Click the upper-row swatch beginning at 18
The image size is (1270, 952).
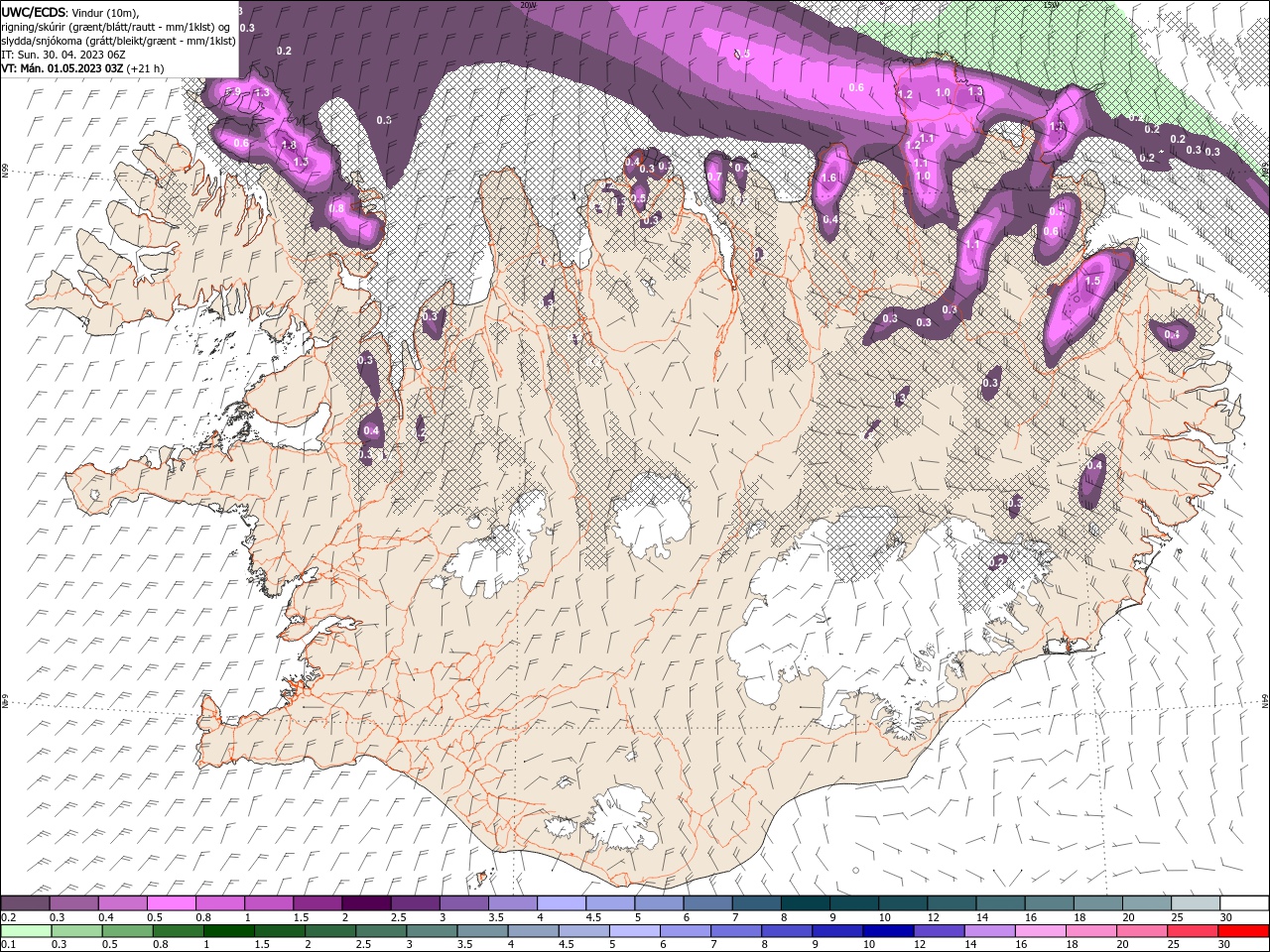[1098, 903]
